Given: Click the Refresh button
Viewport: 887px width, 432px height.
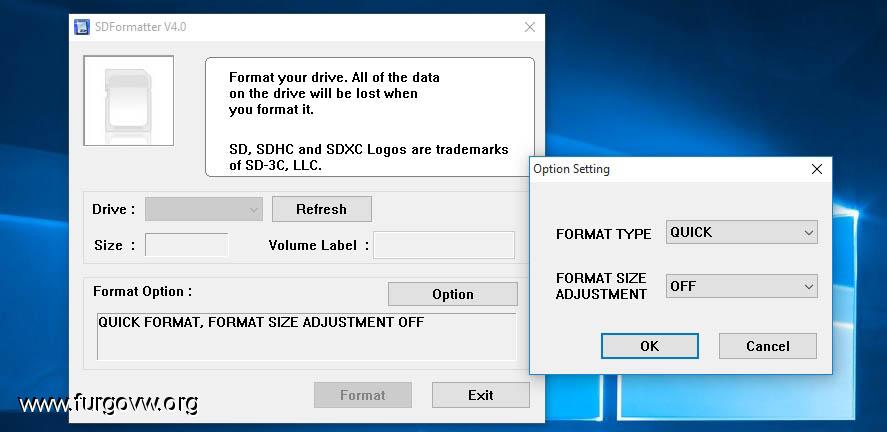Looking at the screenshot, I should [321, 209].
